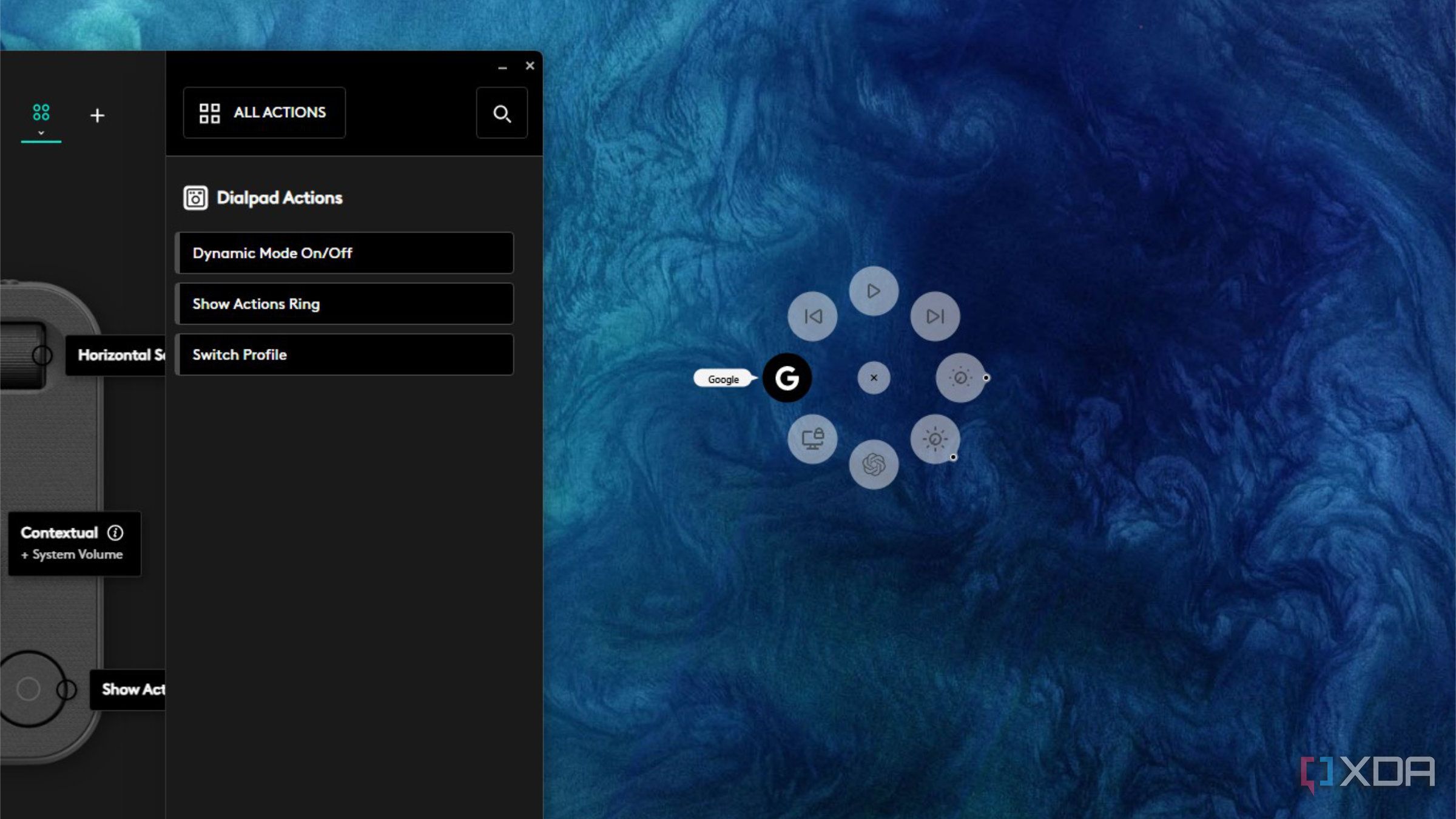Choose Dynamic Mode On/Off action

(345, 253)
